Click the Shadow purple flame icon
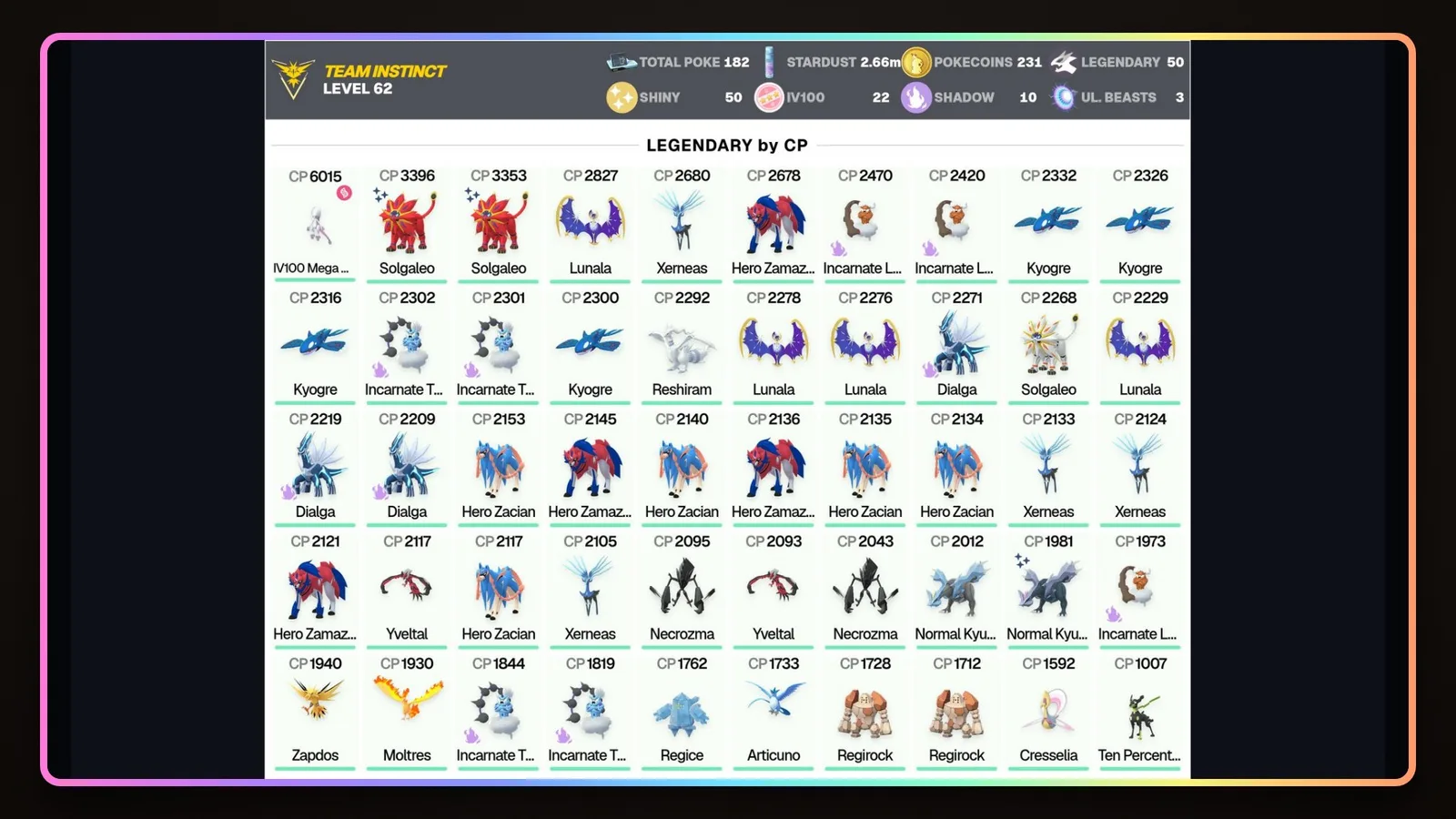Screen dimensions: 1456x819 [916, 97]
